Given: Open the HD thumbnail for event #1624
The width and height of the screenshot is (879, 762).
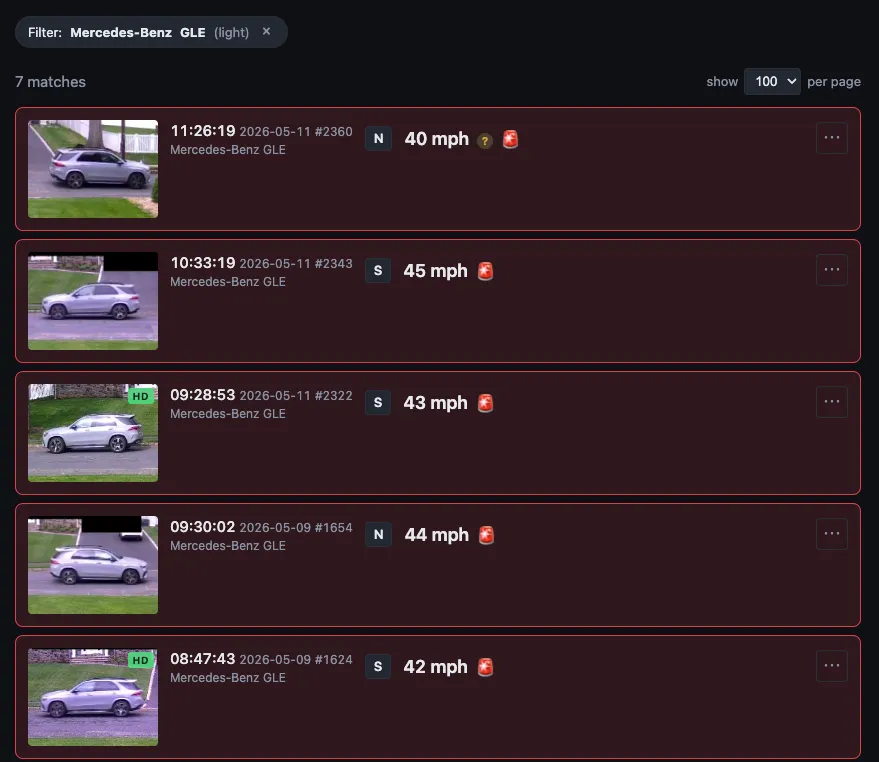Looking at the screenshot, I should tap(93, 697).
